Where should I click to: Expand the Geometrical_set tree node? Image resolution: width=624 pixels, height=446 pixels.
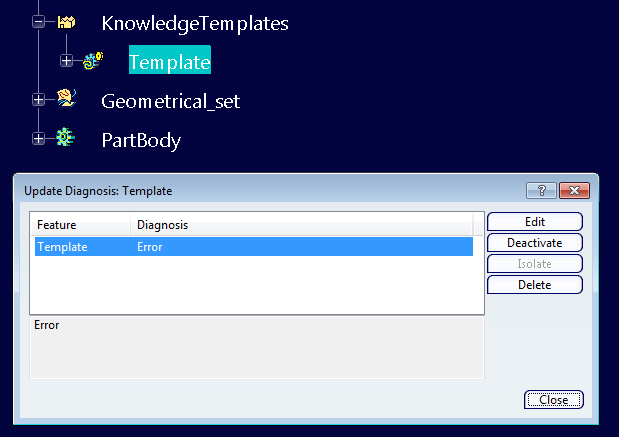click(39, 99)
